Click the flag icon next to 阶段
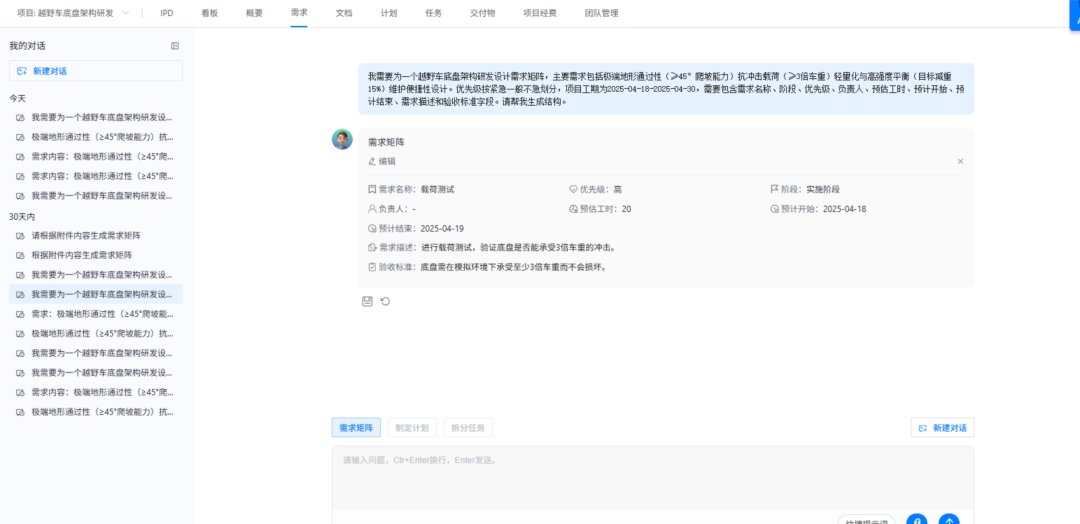 click(775, 189)
